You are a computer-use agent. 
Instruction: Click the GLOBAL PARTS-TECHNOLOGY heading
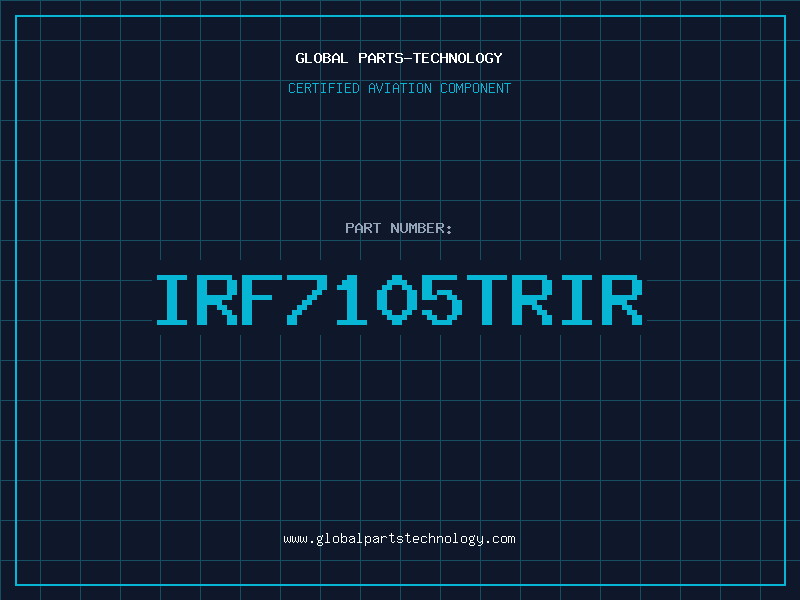[x=399, y=58]
